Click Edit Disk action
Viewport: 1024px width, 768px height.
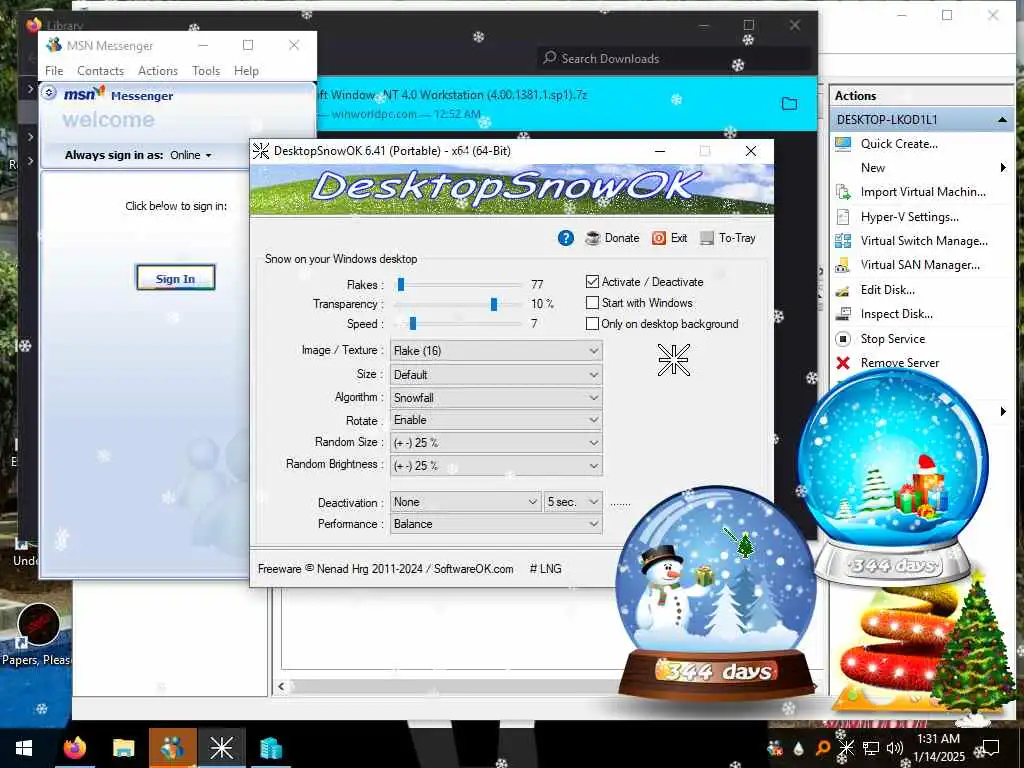coord(887,290)
